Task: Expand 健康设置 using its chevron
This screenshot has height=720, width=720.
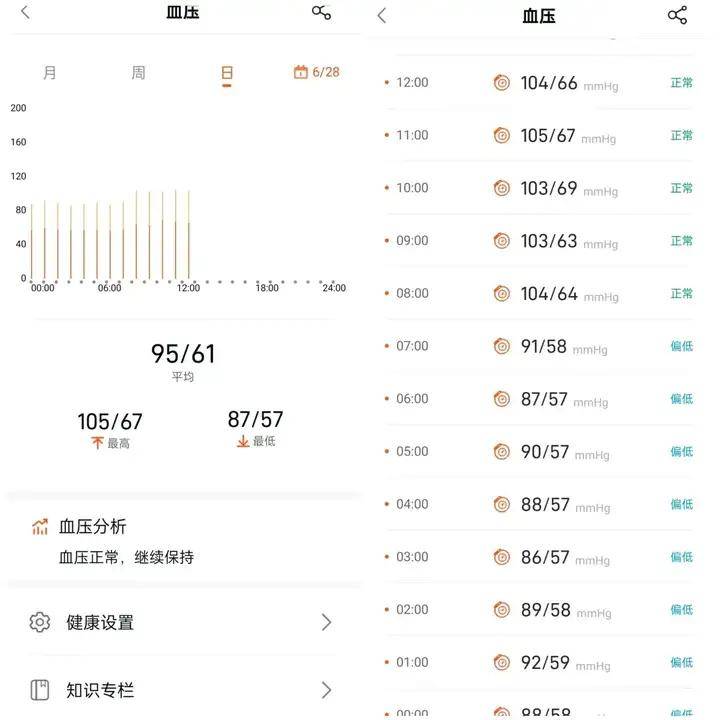Action: pyautogui.click(x=326, y=622)
